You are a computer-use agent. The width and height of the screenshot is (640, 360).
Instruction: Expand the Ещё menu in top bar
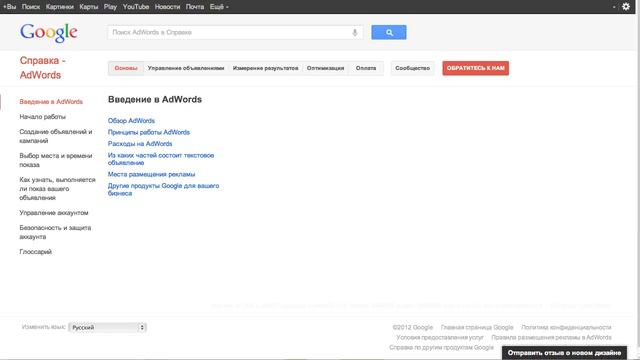(x=219, y=7)
